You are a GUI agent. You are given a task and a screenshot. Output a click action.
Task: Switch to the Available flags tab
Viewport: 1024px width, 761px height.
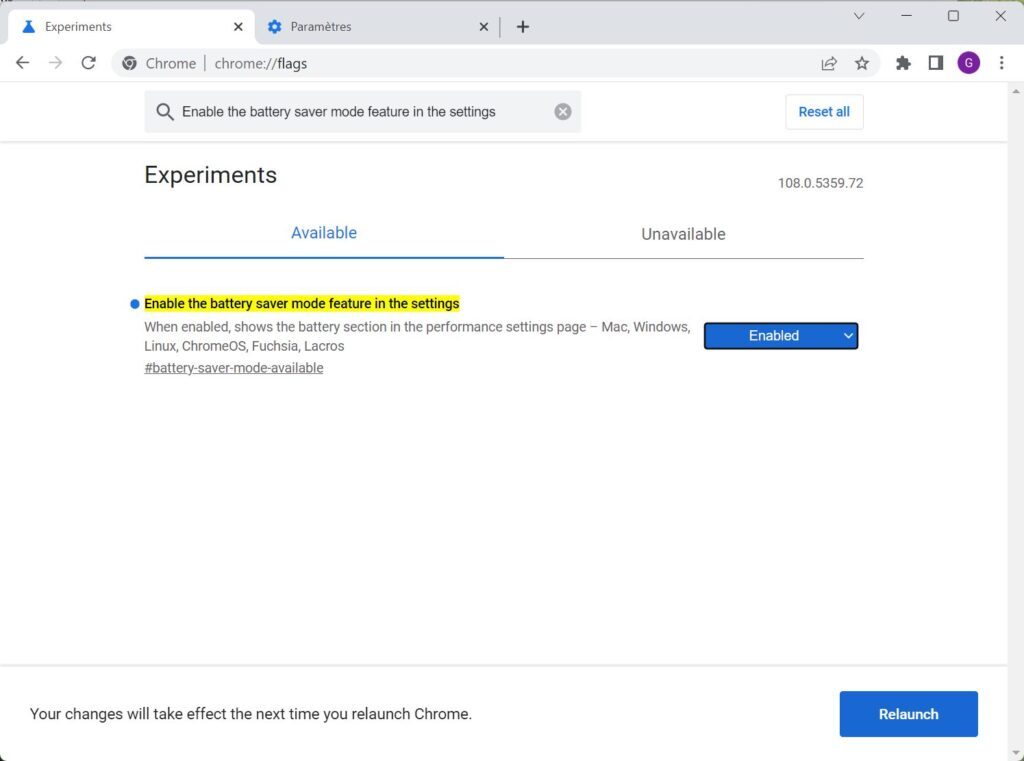pyautogui.click(x=324, y=233)
